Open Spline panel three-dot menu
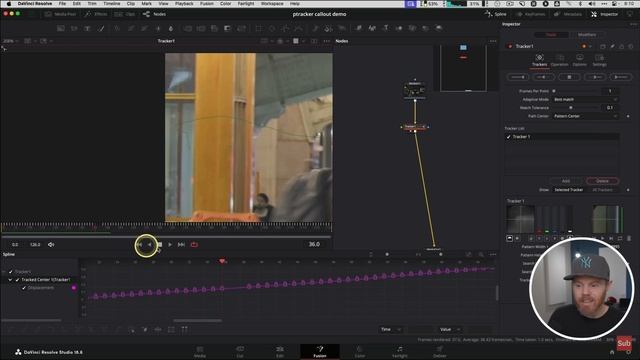Screen dimensions: 640x360 [x=493, y=254]
